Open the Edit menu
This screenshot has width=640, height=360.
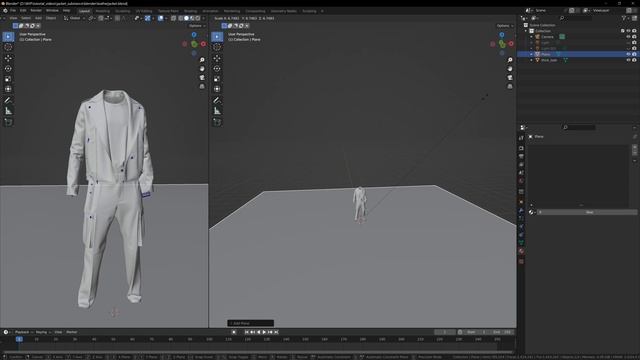click(23, 11)
